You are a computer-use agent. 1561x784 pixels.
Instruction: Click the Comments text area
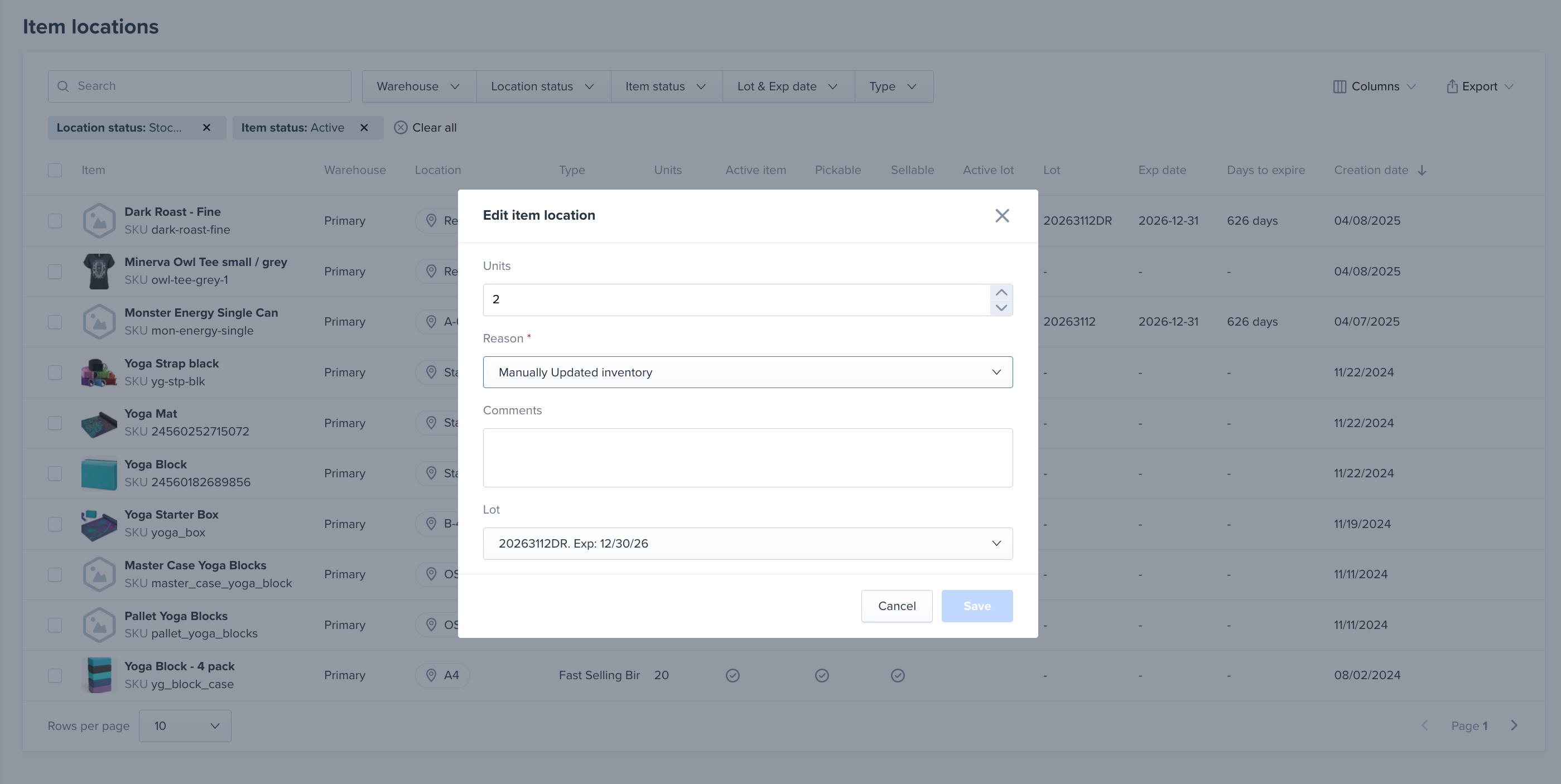point(747,457)
